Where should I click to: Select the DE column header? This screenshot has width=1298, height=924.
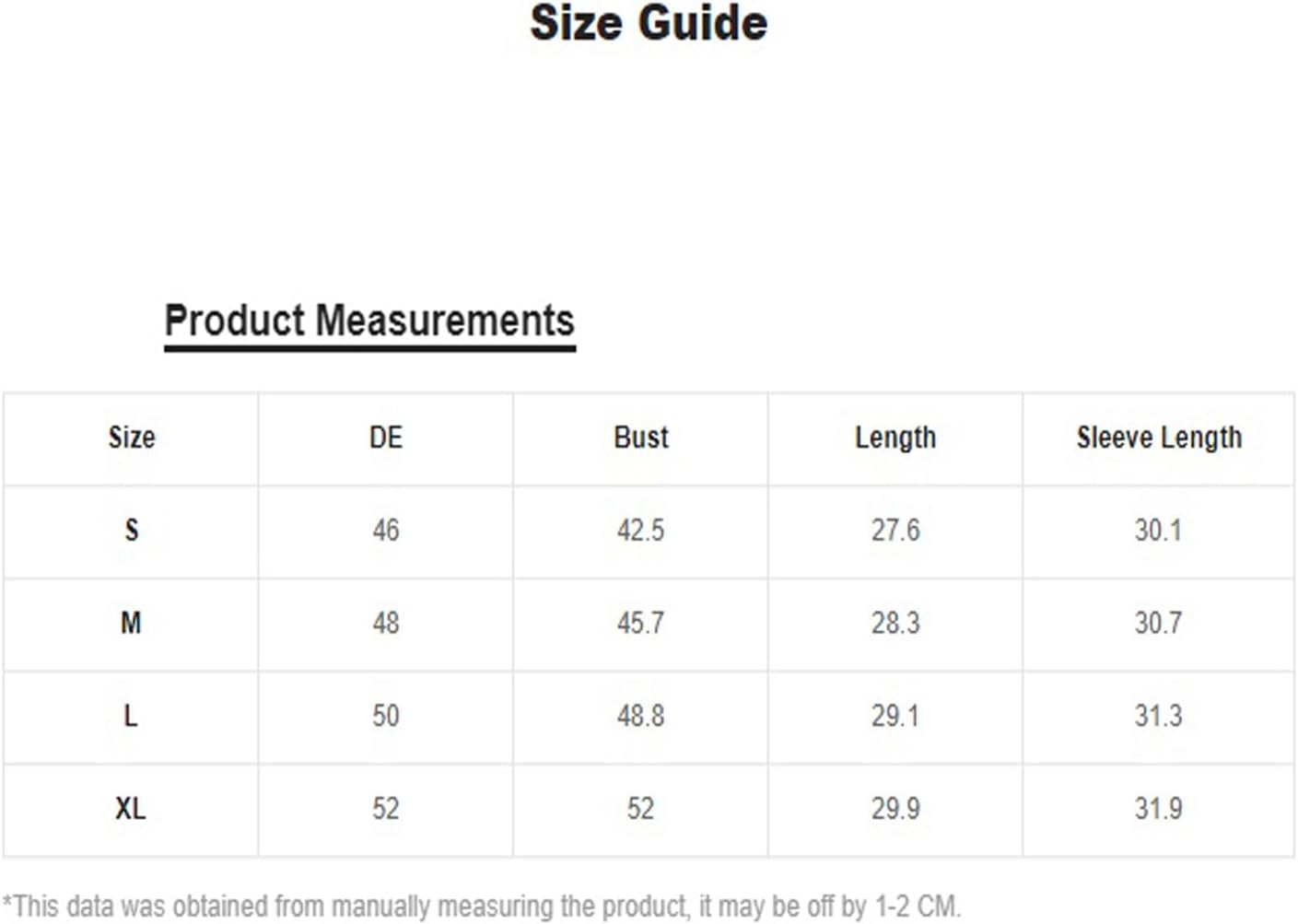click(386, 438)
